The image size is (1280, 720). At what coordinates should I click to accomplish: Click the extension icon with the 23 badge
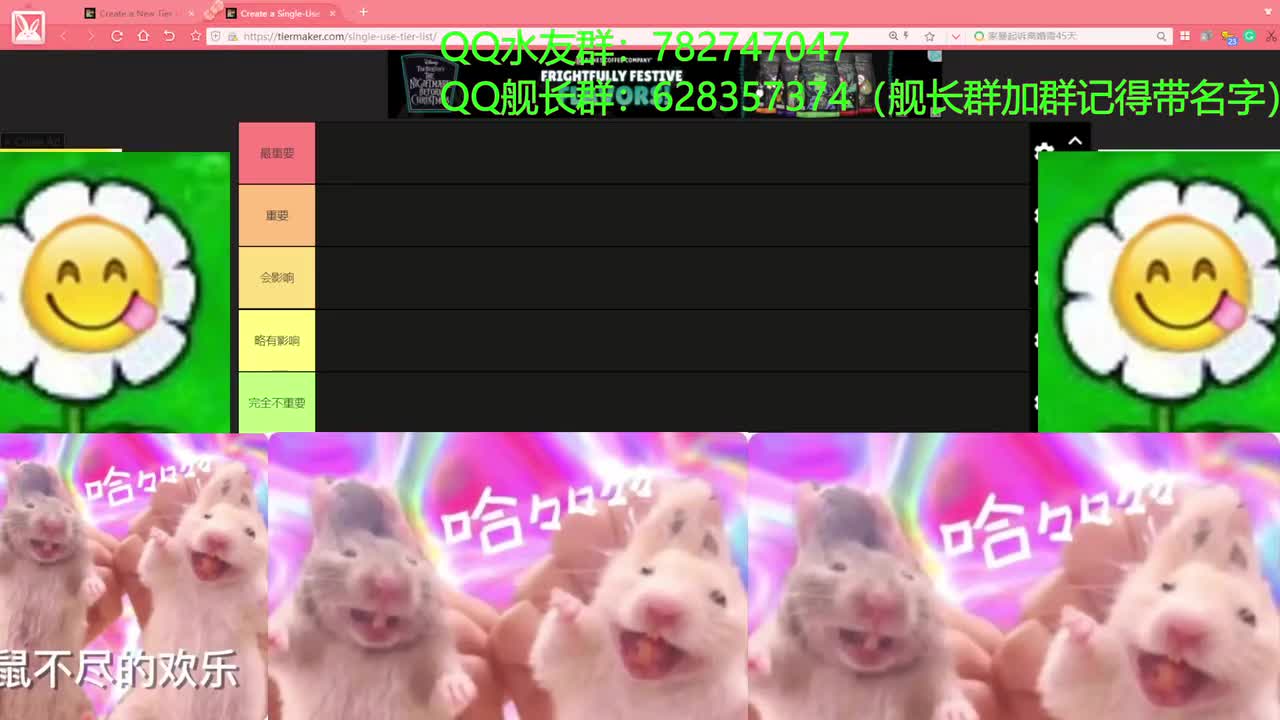coord(1228,37)
